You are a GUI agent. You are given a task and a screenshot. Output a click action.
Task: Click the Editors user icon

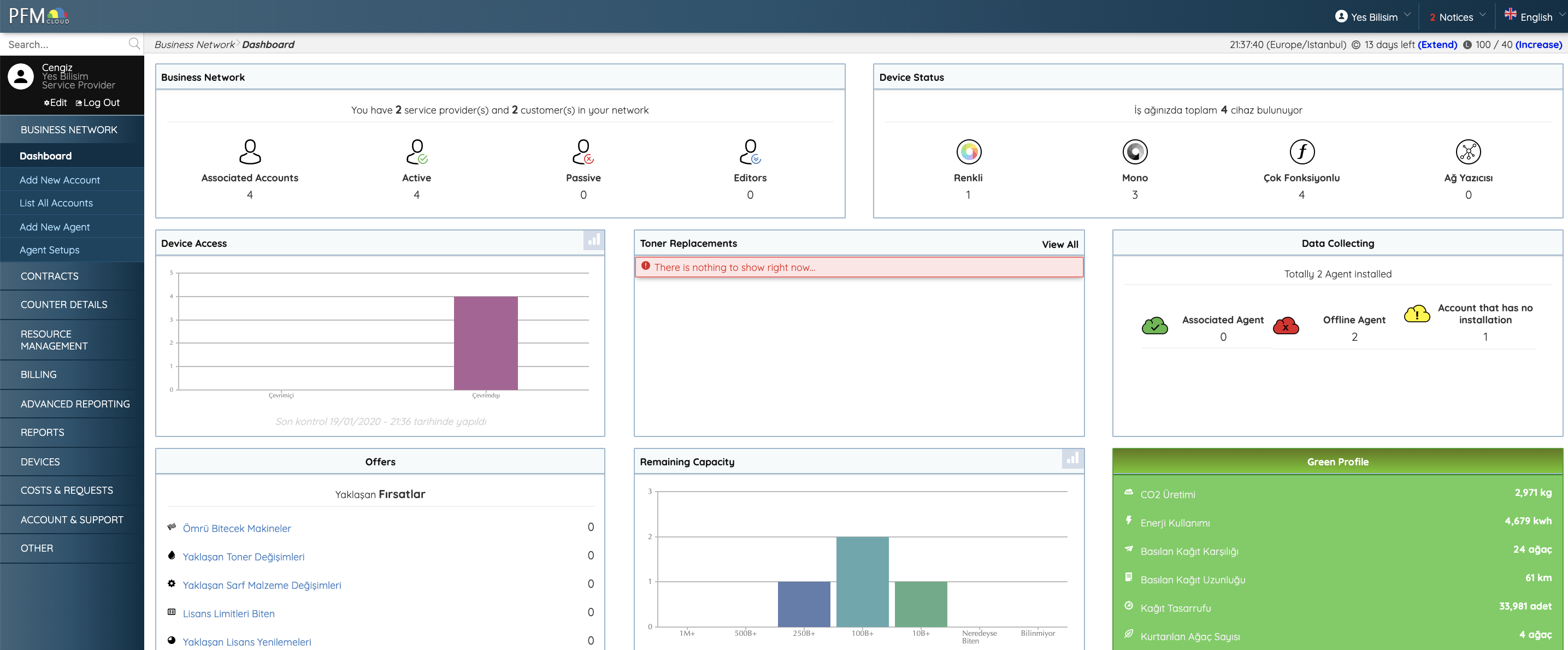click(x=750, y=152)
